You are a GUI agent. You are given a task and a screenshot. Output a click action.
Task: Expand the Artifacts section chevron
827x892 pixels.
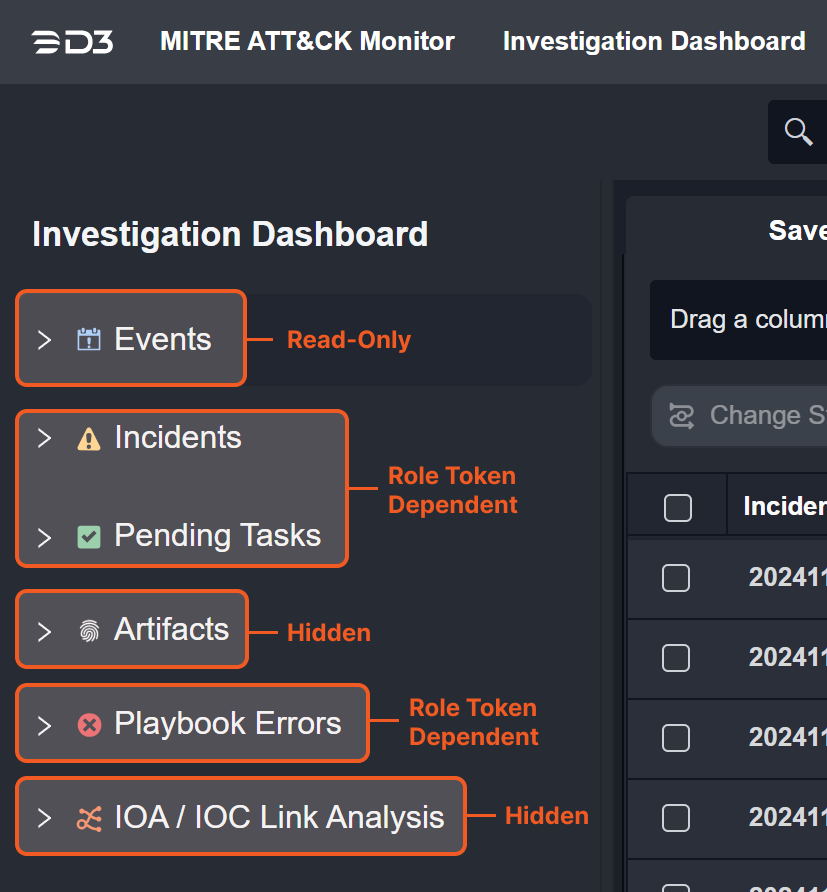44,631
